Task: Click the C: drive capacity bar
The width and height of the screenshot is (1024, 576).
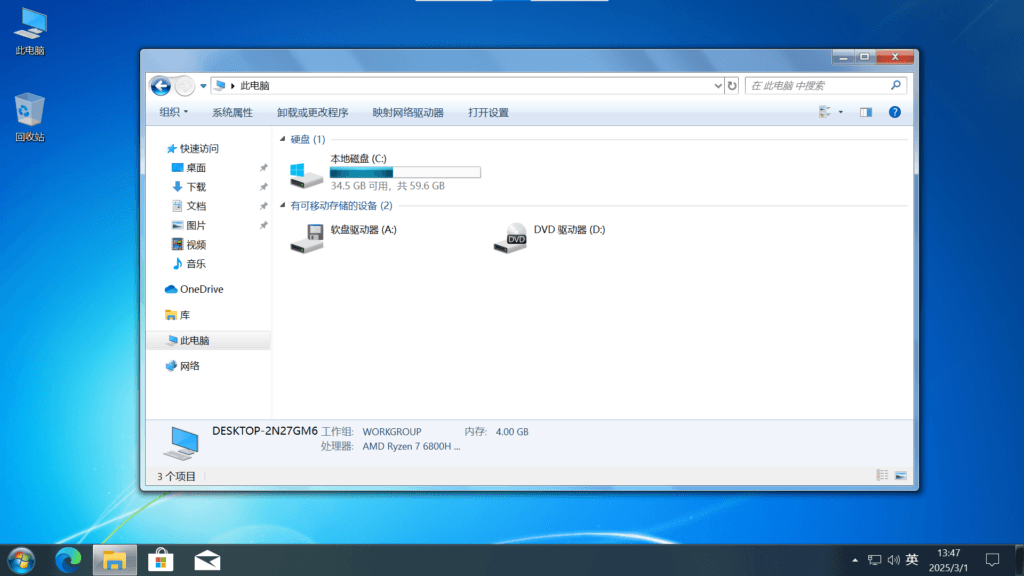Action: pos(404,172)
